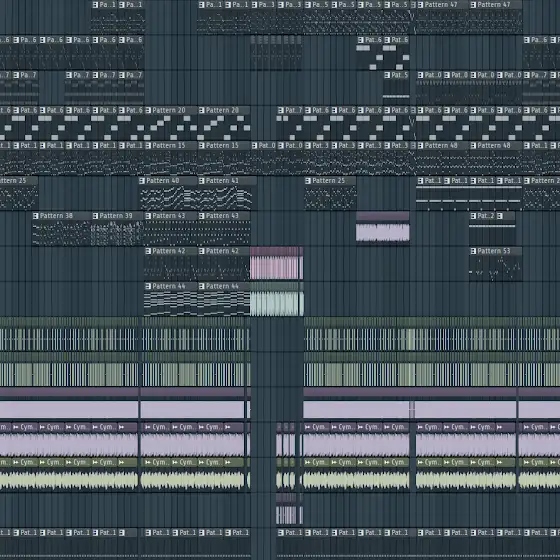The height and width of the screenshot is (560, 560).
Task: Select the pink audio clip beside Pattern 42
Action: coord(276,263)
